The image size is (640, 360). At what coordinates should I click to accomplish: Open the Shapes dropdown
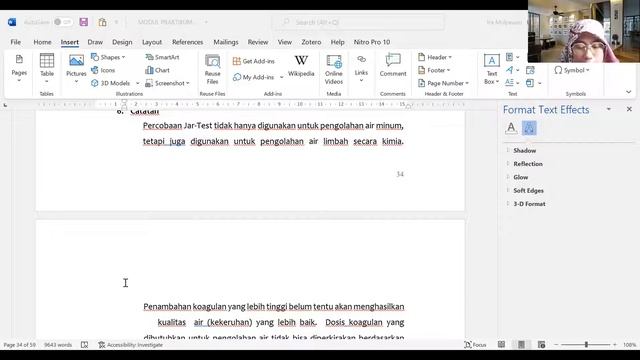coord(108,57)
